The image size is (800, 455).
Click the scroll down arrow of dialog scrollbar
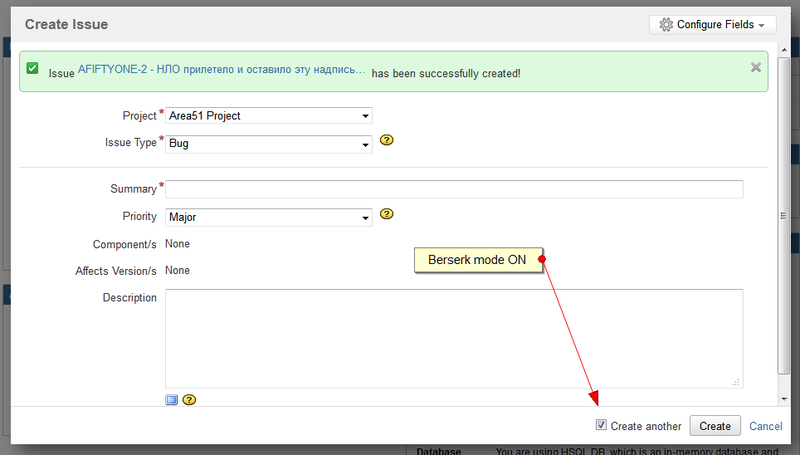tap(784, 399)
